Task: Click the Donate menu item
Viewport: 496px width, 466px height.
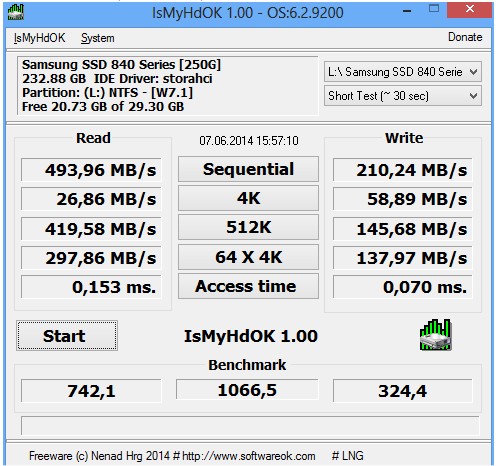Action: (465, 37)
